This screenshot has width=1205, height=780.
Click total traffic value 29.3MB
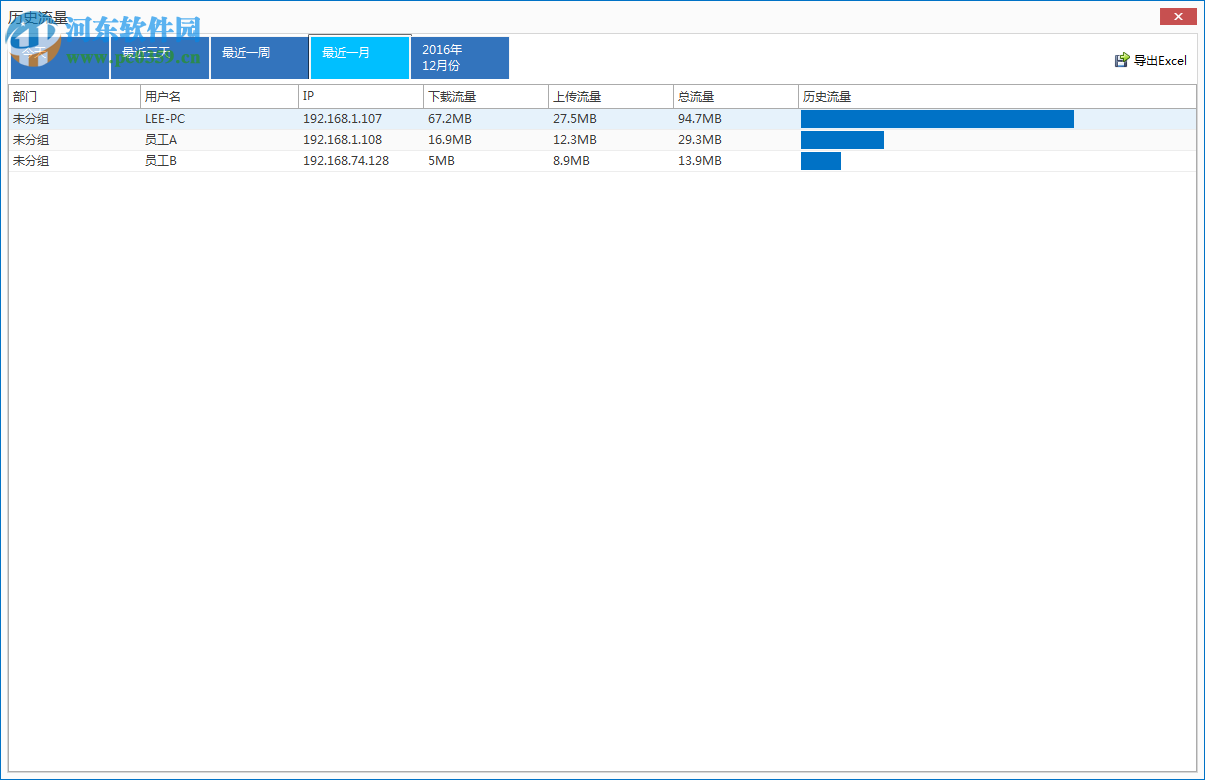point(700,140)
